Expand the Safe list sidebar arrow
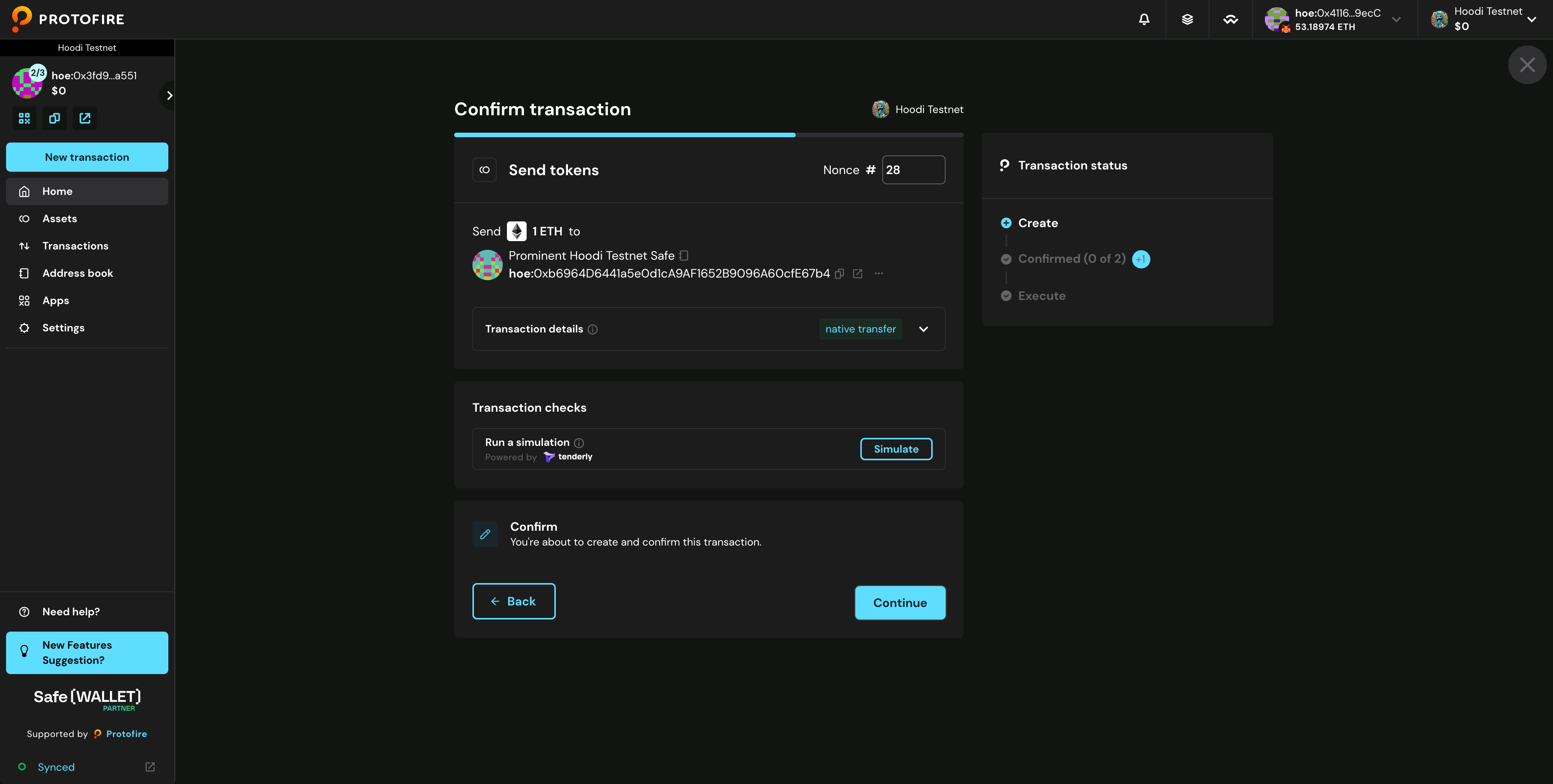This screenshot has height=784, width=1553. point(169,95)
